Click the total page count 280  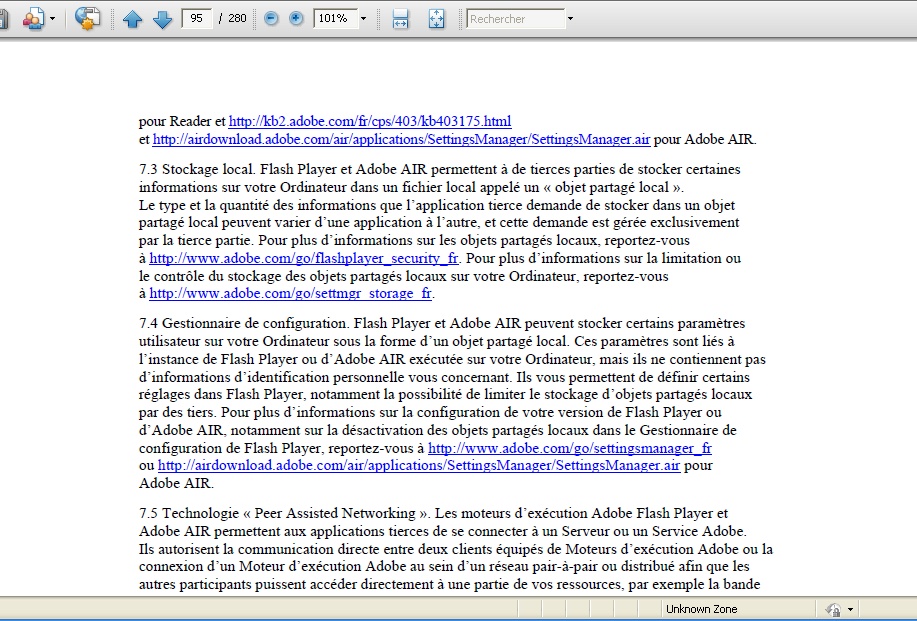click(237, 19)
